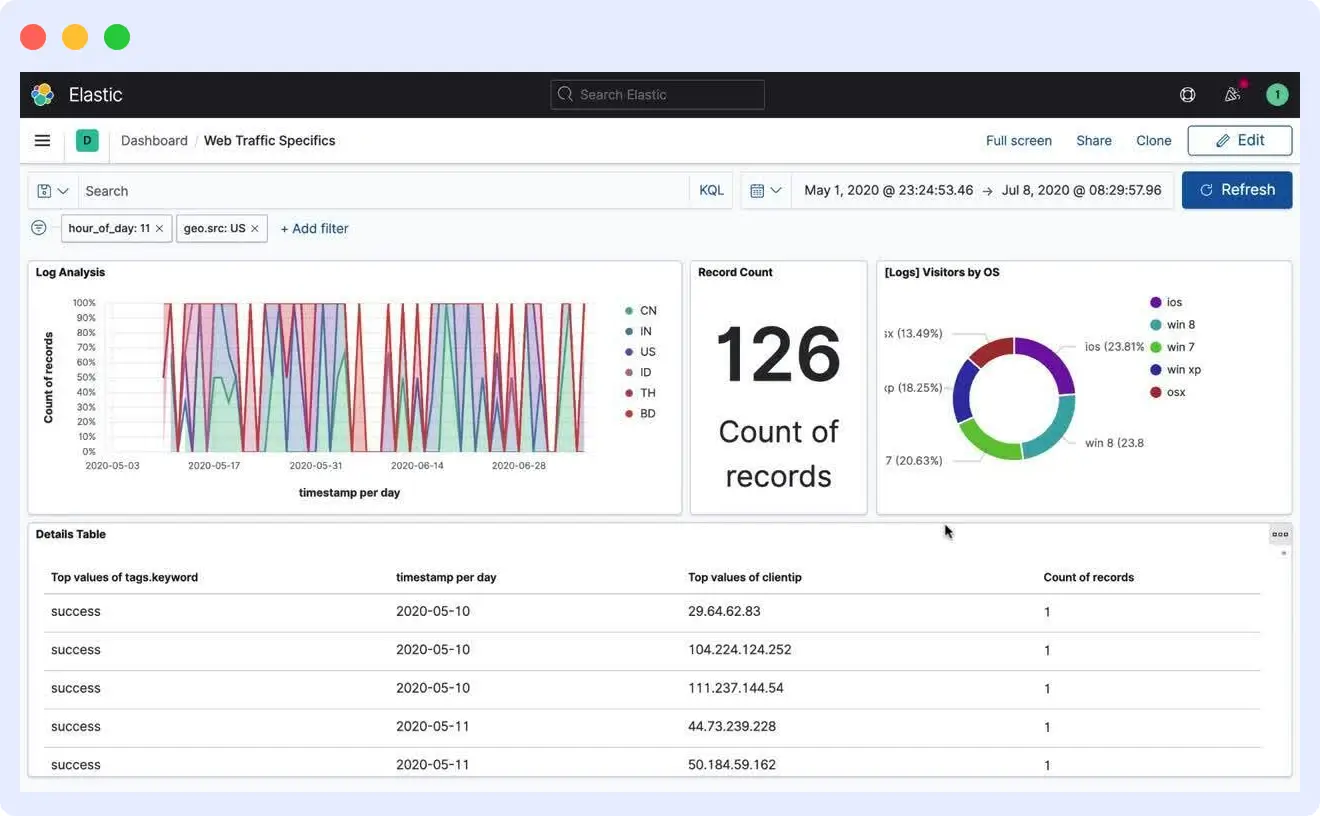Open the Share menu
This screenshot has height=816, width=1320.
click(x=1093, y=140)
